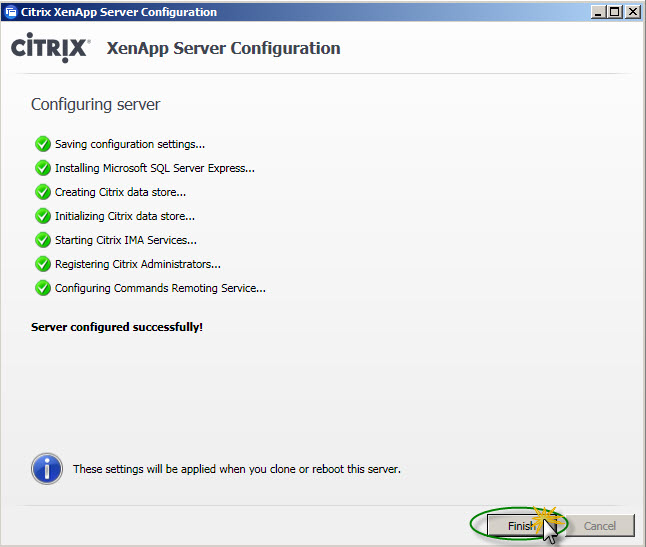Click the disabled Cancel button
This screenshot has width=646, height=547.
tap(600, 526)
